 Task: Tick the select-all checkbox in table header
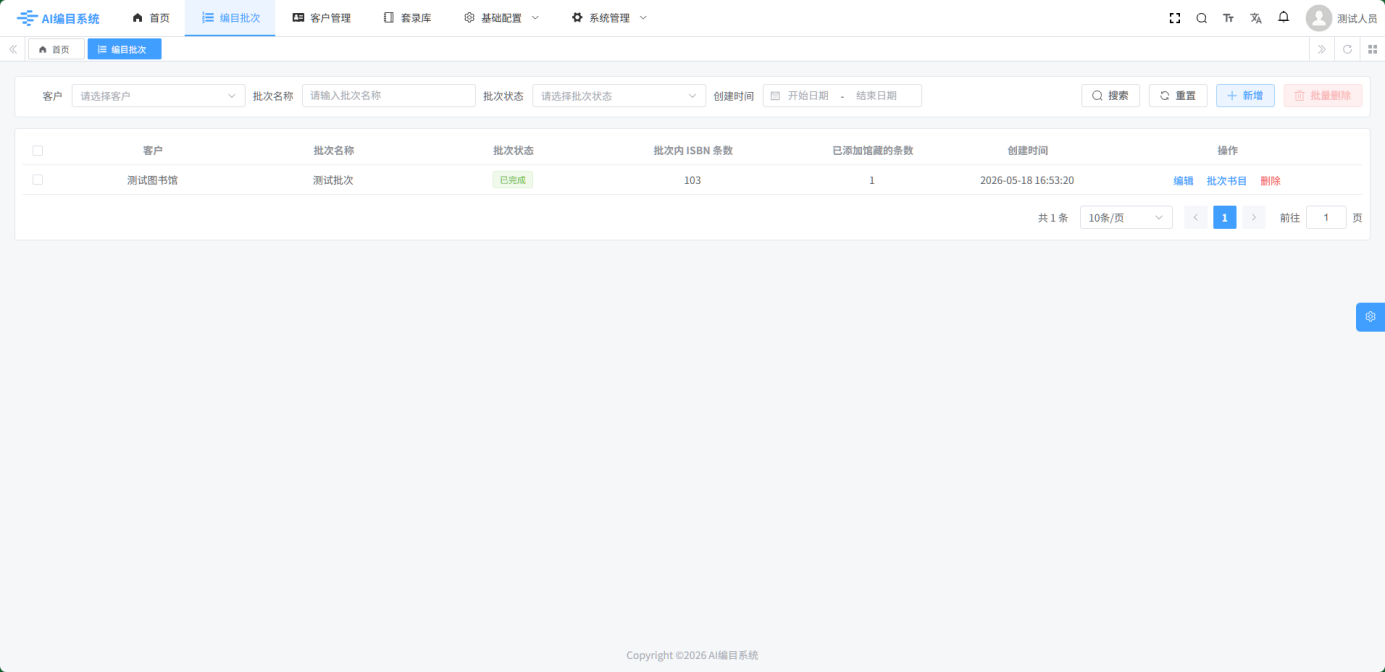[x=38, y=150]
